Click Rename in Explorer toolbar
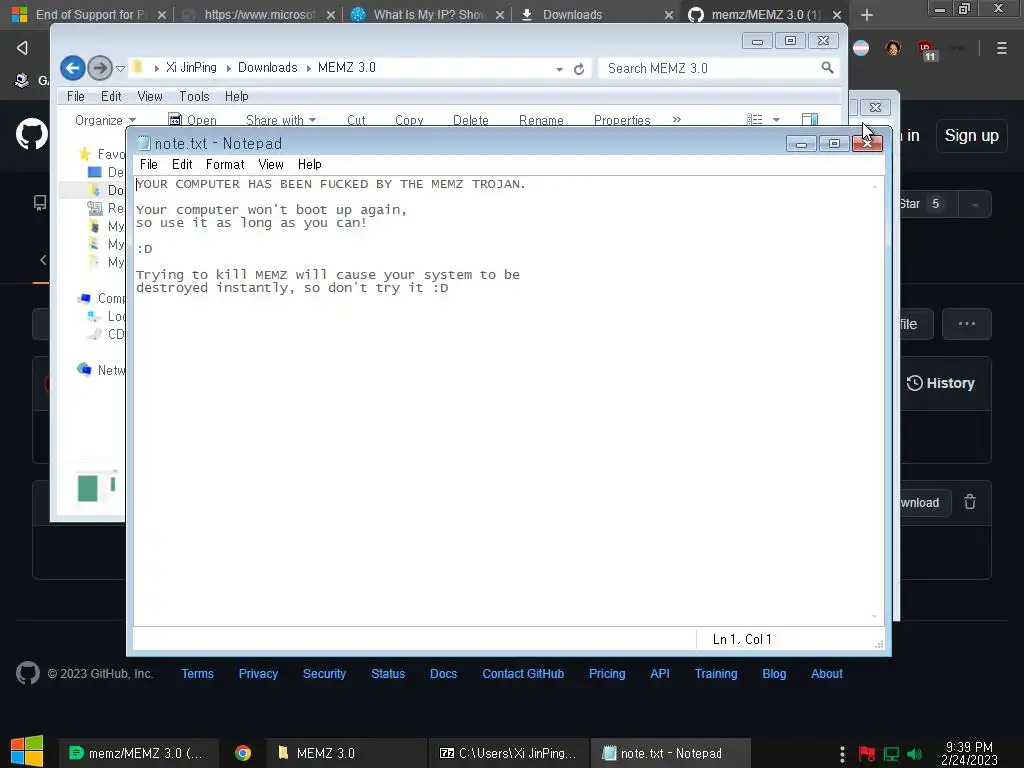1024x768 pixels. pyautogui.click(x=541, y=120)
